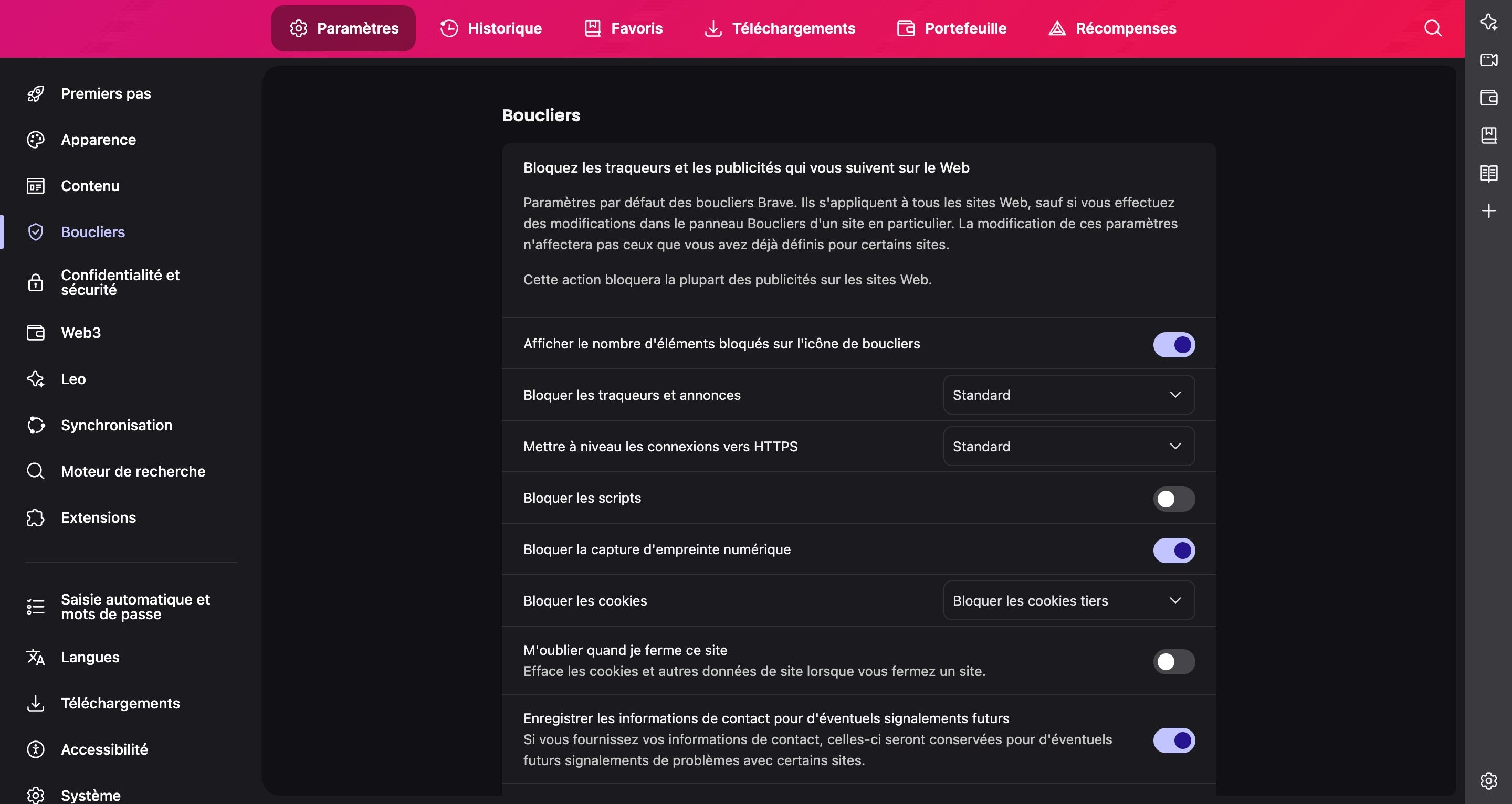Start Brave Talk from the sidebar
The image size is (1512, 804).
tap(1489, 59)
